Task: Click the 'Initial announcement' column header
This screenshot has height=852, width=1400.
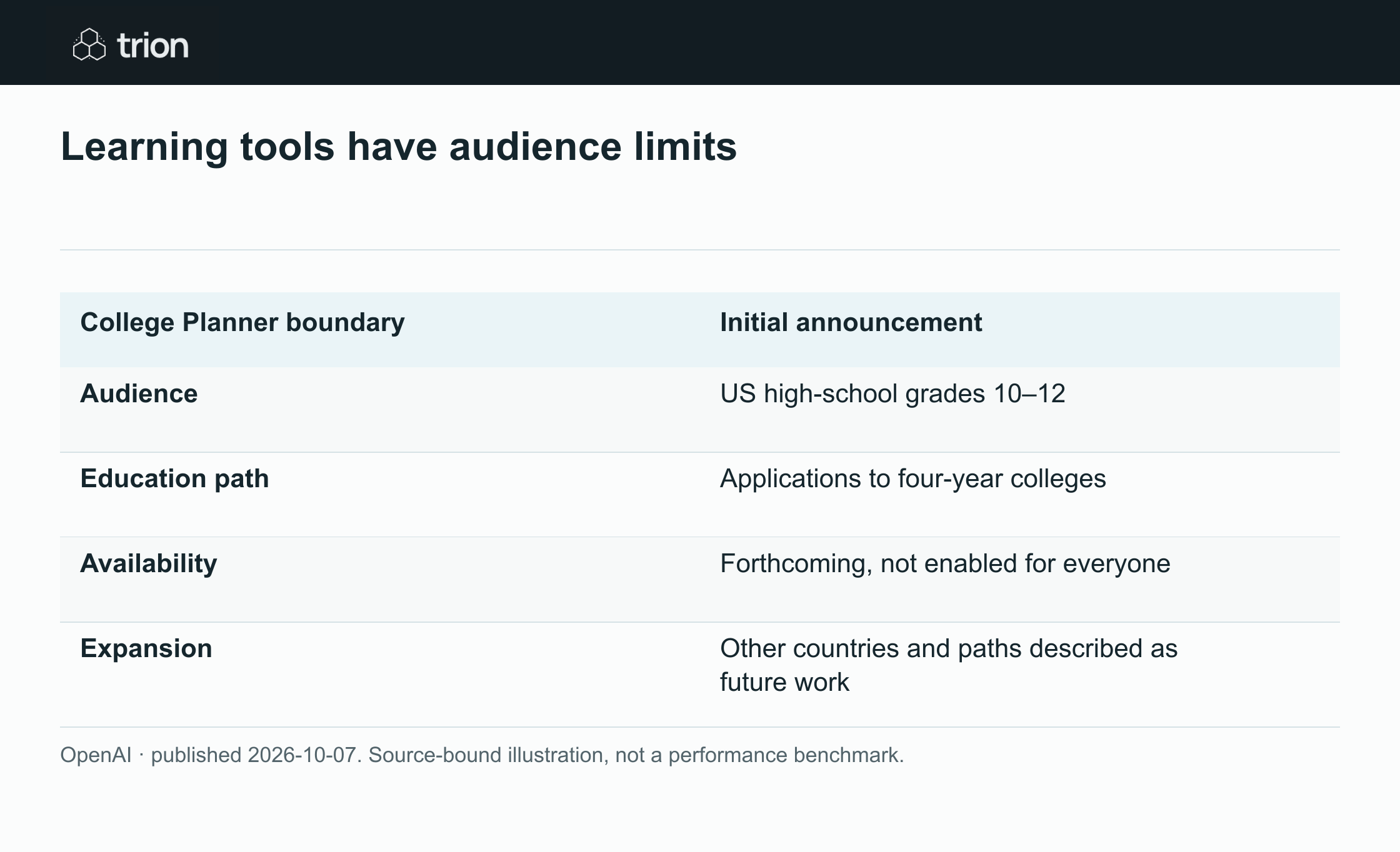Action: point(851,322)
